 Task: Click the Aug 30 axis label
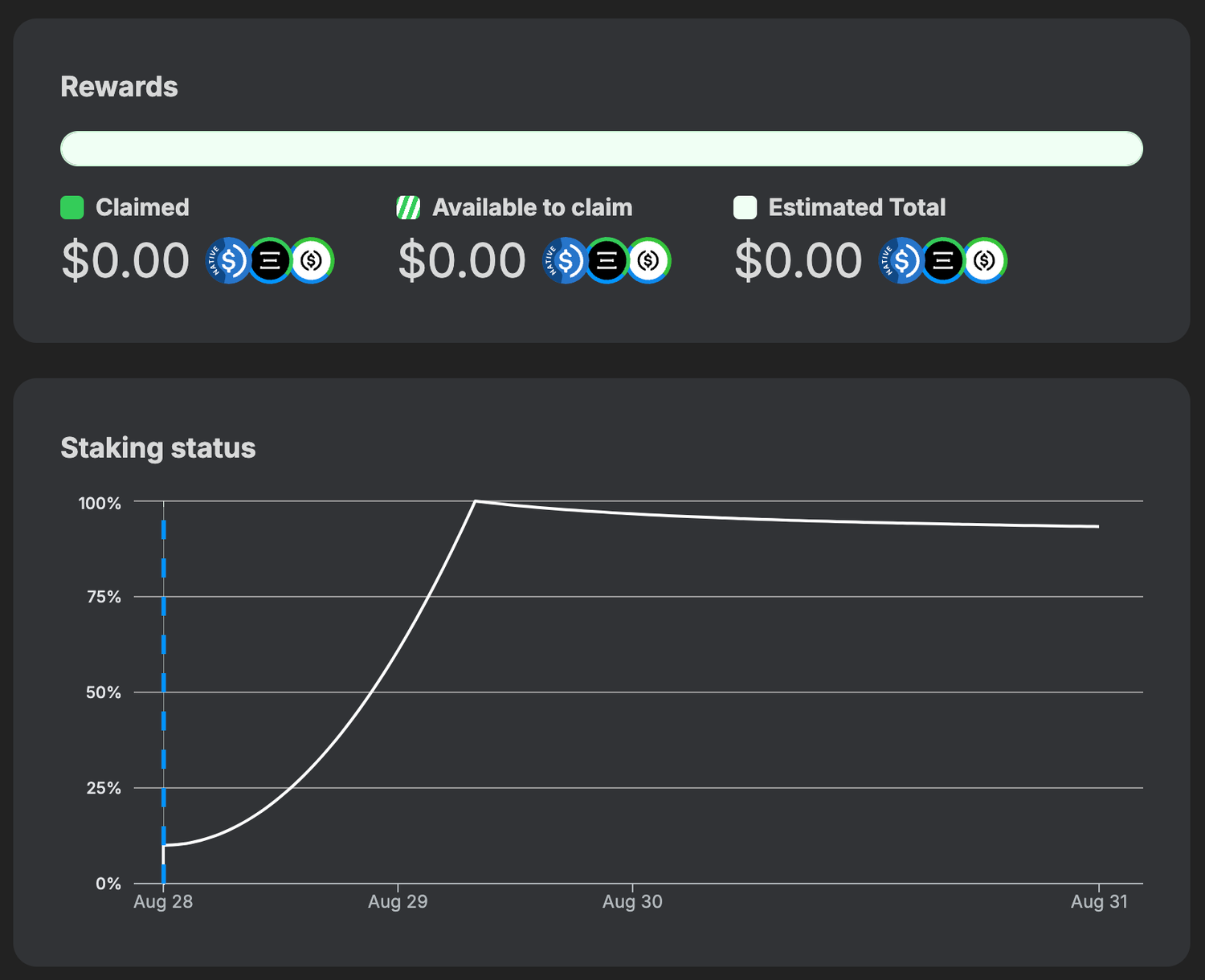tap(632, 902)
